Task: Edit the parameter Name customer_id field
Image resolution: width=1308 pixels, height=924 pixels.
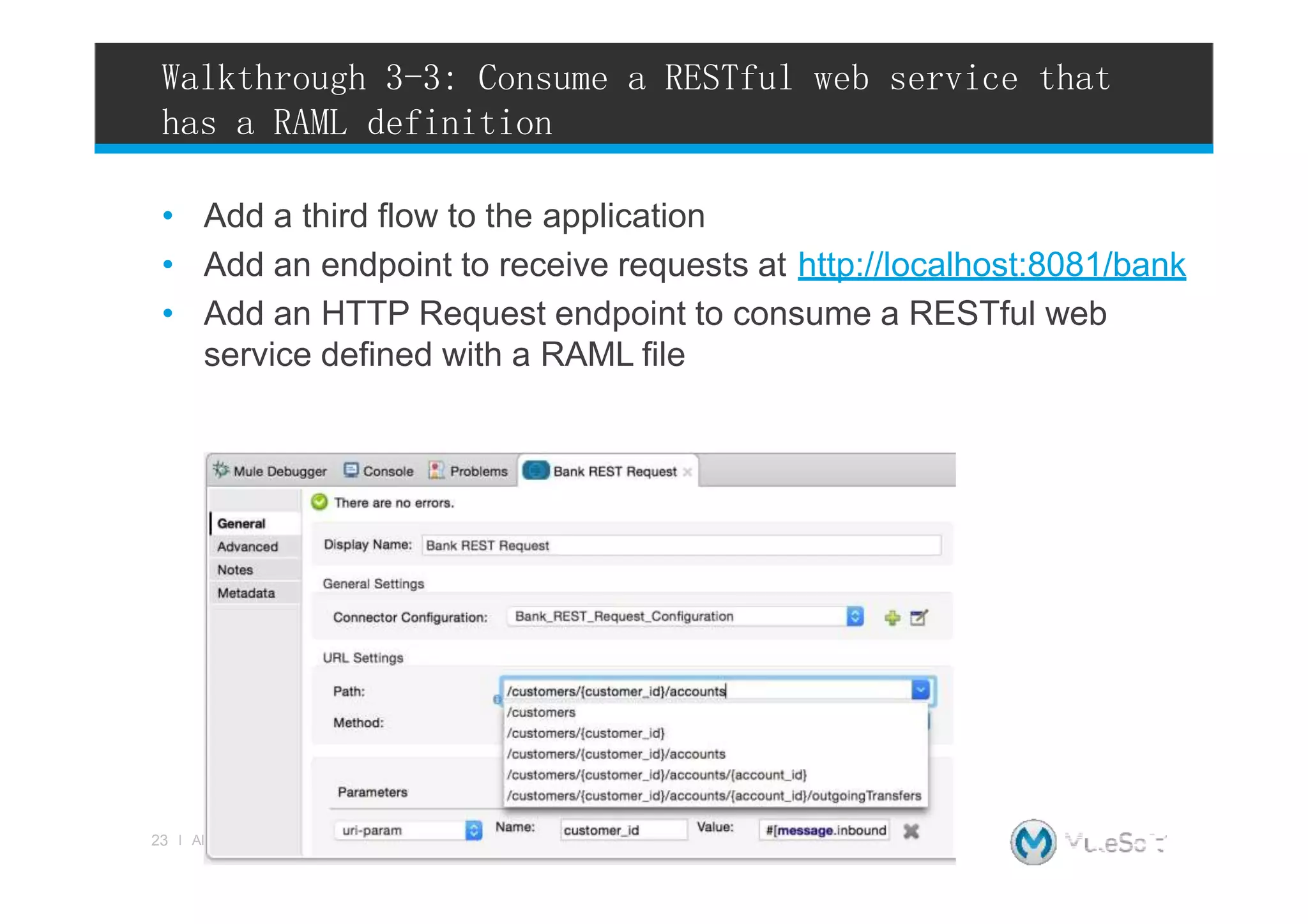Action: click(x=623, y=830)
